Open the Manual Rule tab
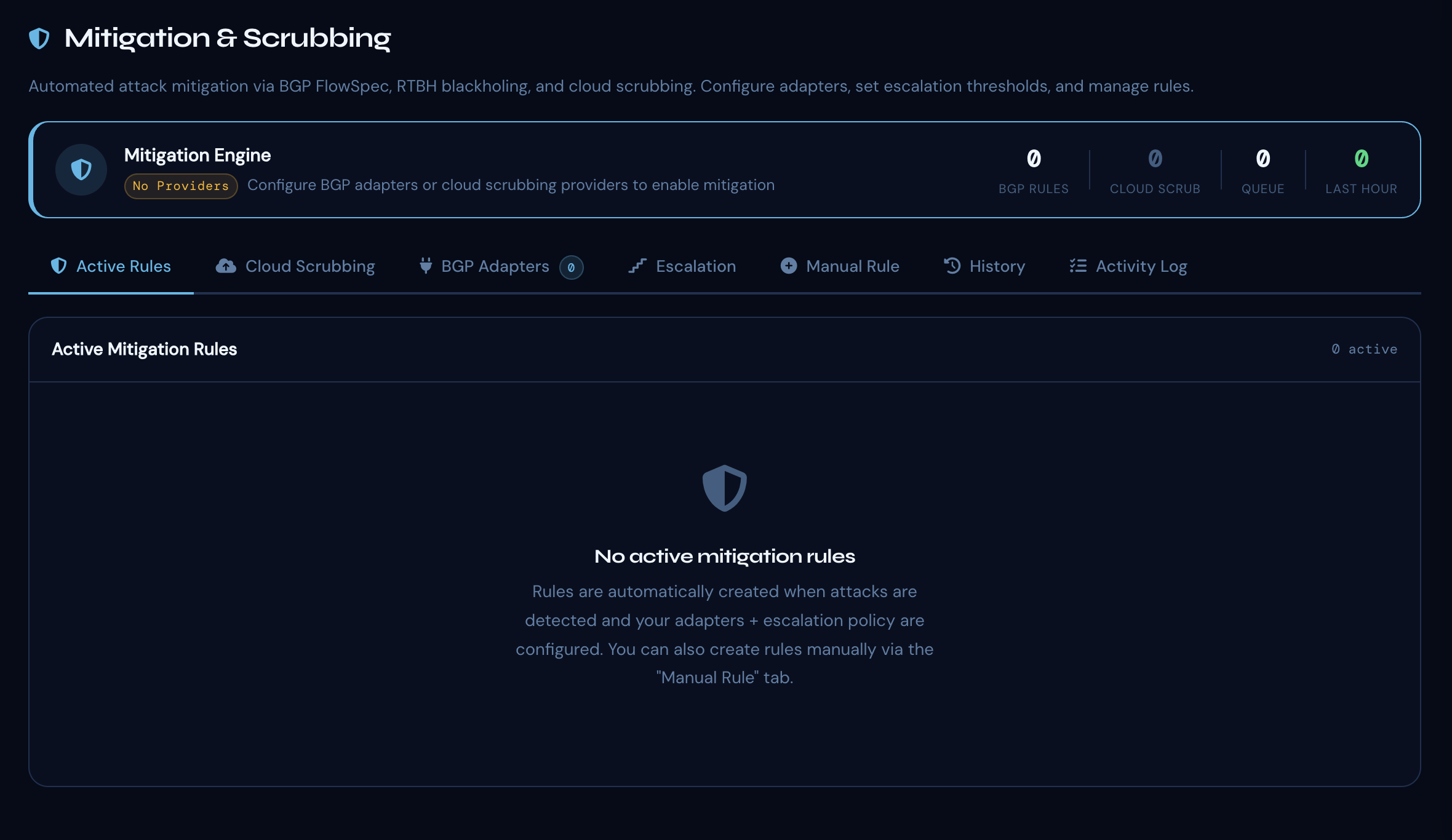 (853, 266)
